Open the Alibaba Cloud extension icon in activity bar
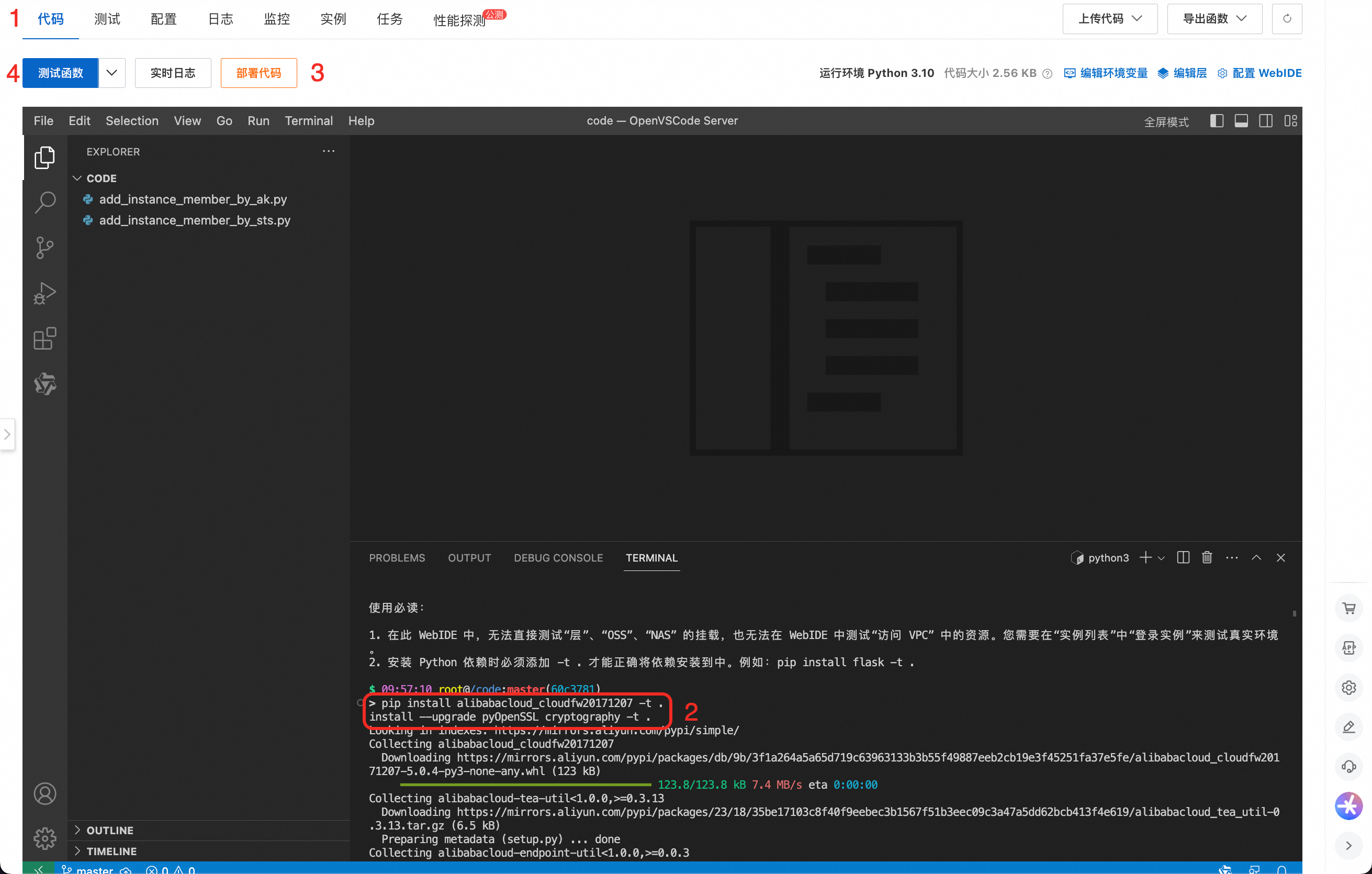 point(44,384)
